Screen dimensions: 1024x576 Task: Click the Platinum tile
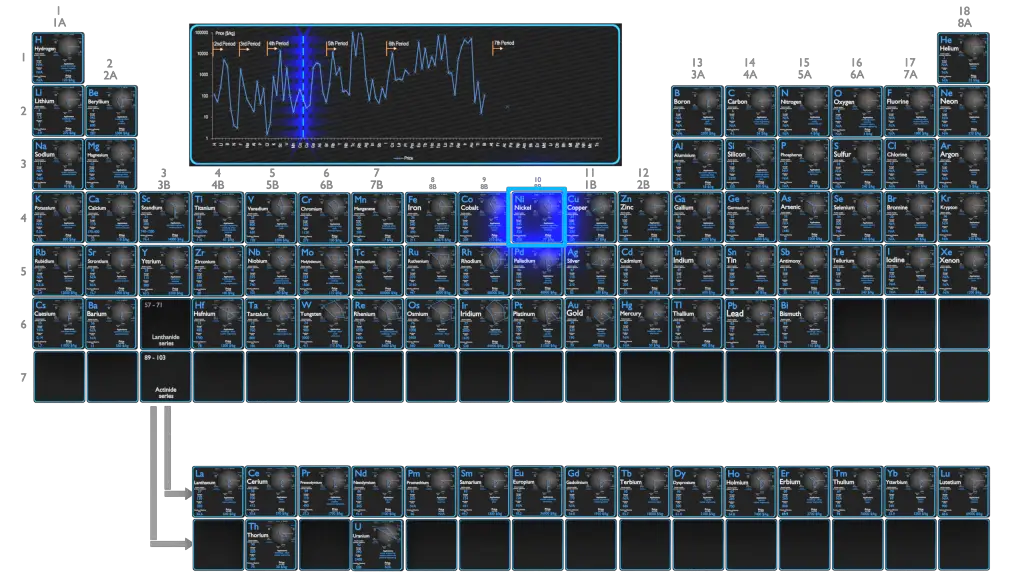click(537, 323)
